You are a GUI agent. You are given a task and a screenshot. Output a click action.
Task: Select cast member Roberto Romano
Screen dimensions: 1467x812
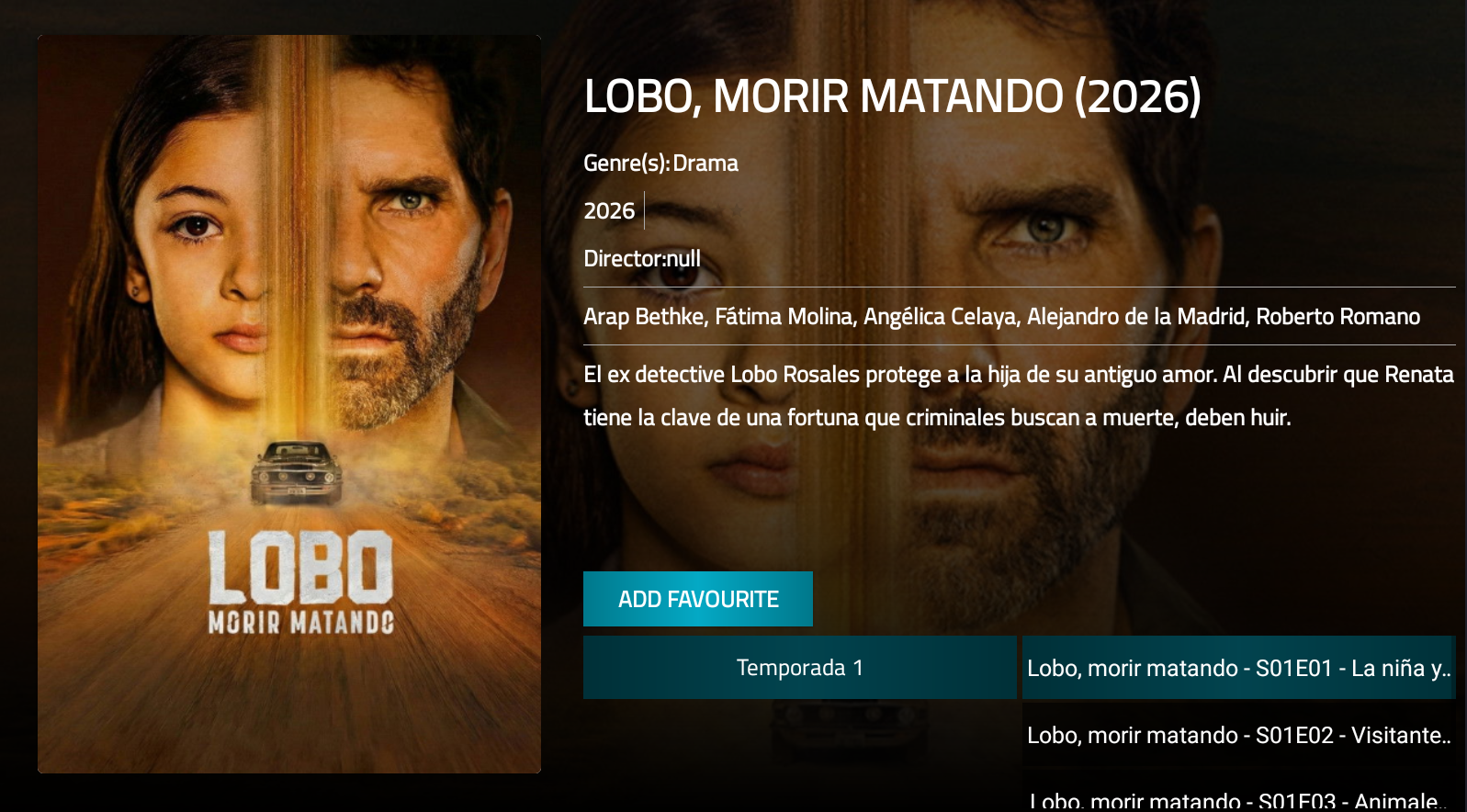tap(1337, 317)
